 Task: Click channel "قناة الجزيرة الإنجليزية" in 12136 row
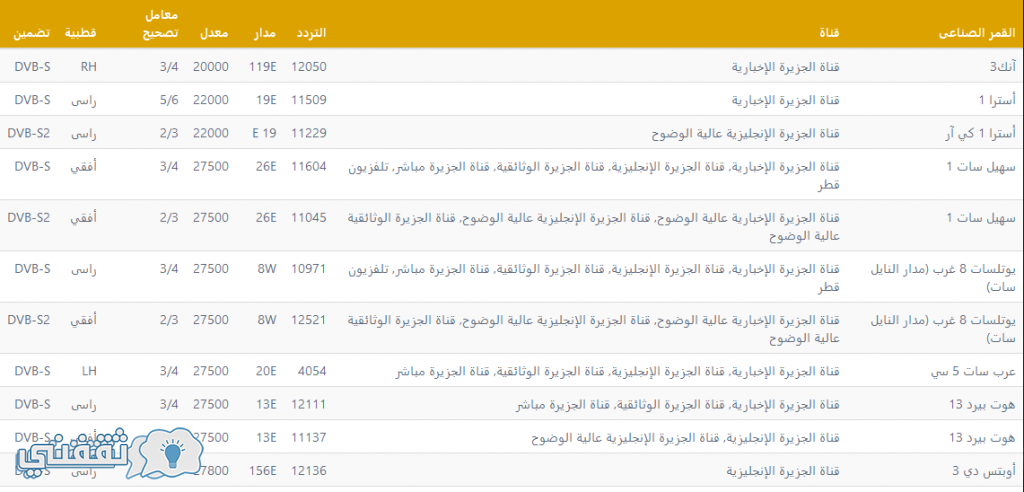(x=784, y=471)
